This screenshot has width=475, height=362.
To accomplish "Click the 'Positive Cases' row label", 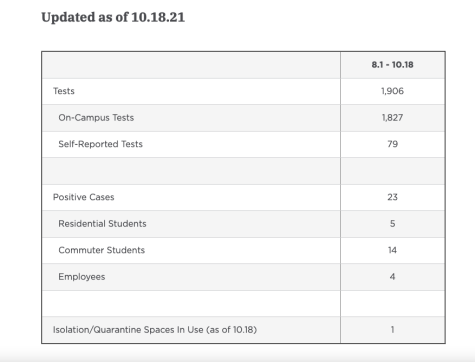I will coord(84,197).
